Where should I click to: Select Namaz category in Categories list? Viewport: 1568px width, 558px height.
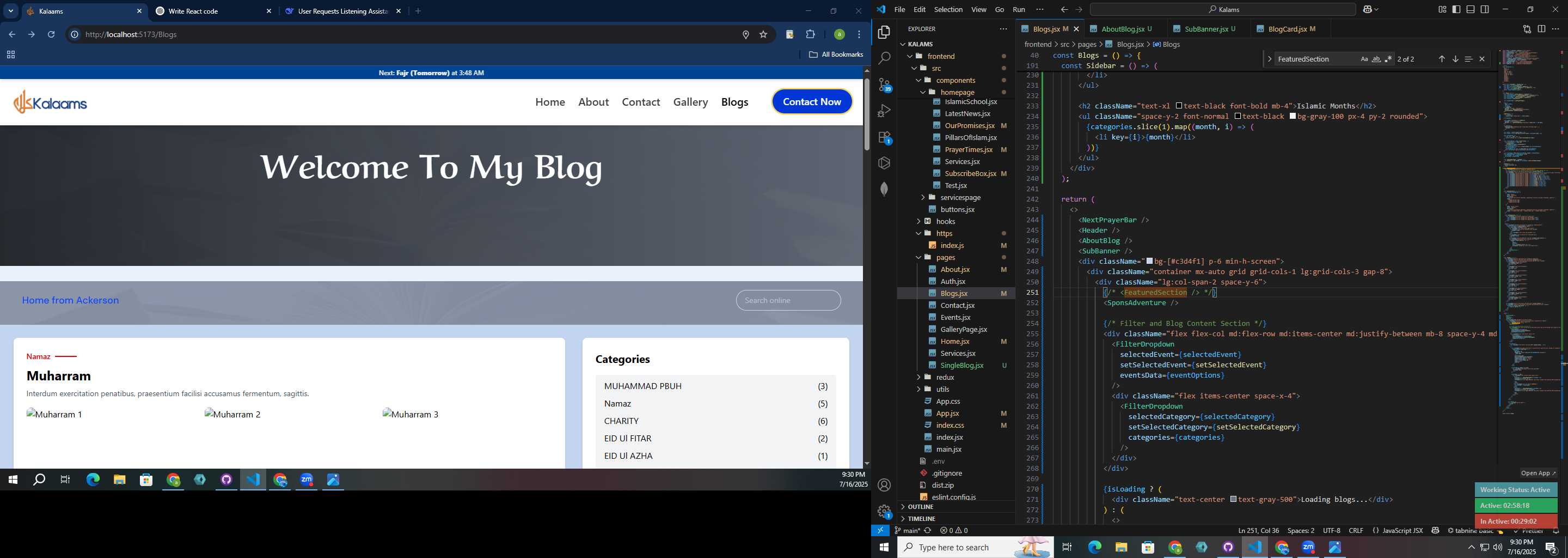click(x=716, y=403)
